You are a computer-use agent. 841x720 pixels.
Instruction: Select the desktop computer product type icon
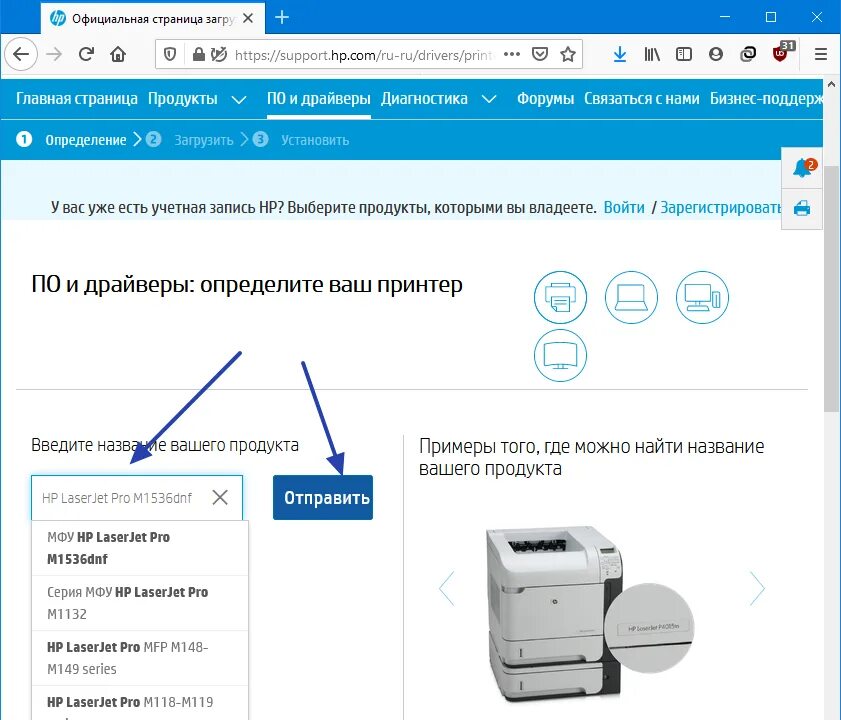coord(702,297)
